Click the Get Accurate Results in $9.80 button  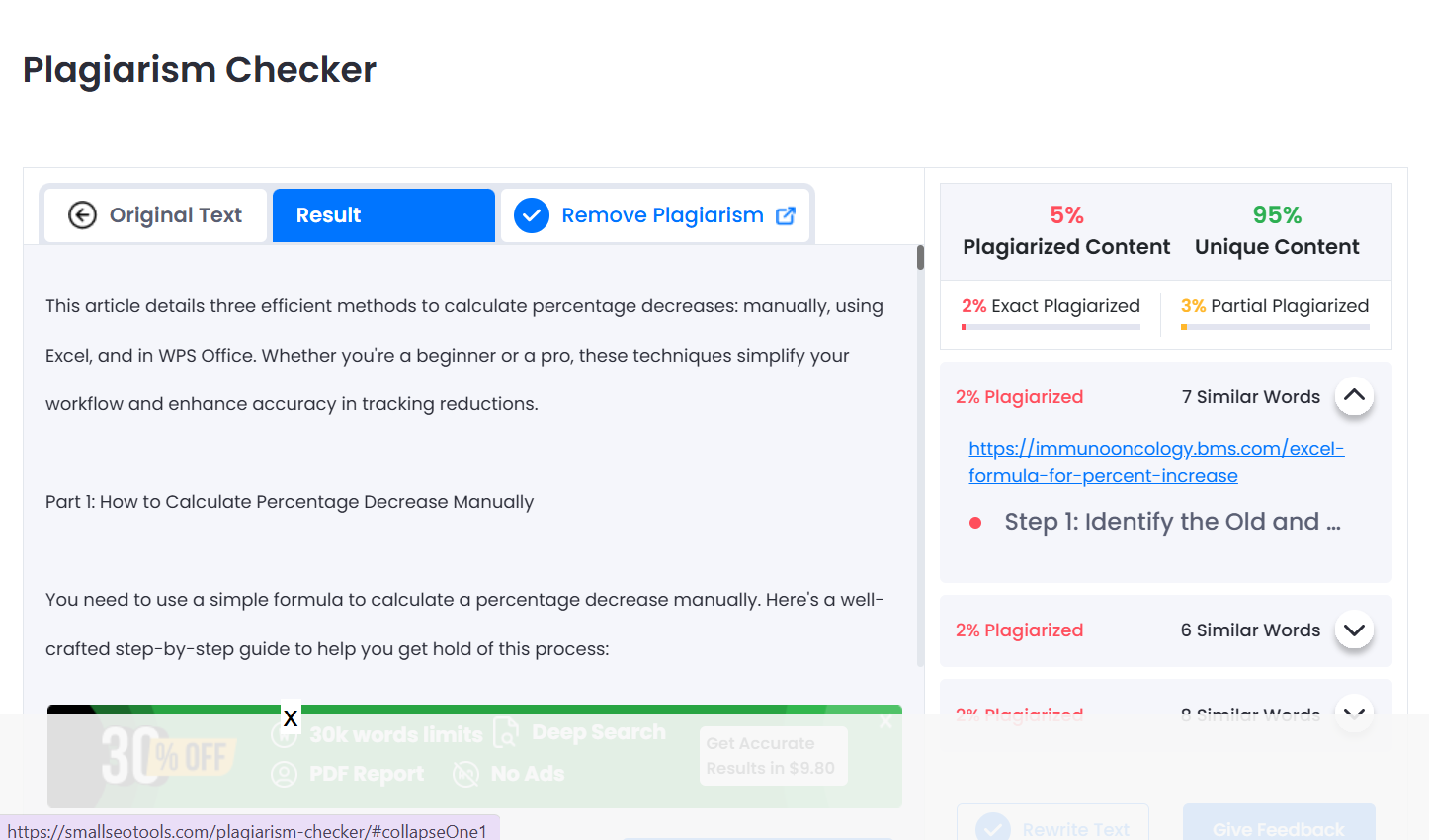tap(773, 756)
